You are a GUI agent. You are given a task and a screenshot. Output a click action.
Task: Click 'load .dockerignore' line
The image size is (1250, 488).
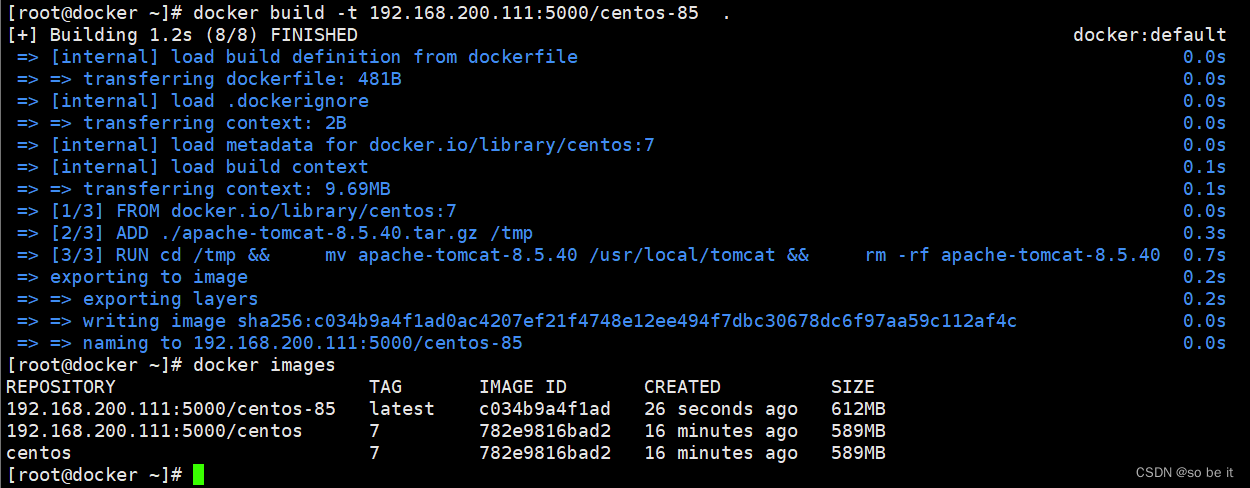pyautogui.click(x=193, y=101)
